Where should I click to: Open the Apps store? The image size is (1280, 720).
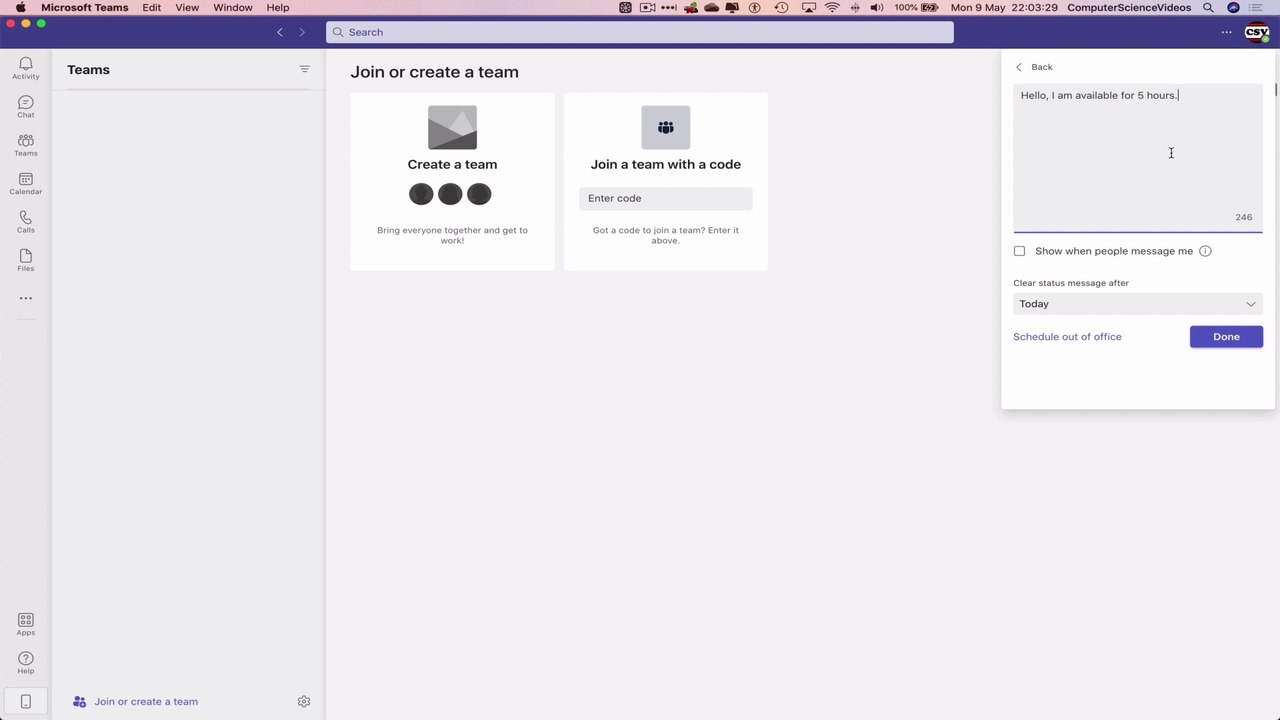25,625
